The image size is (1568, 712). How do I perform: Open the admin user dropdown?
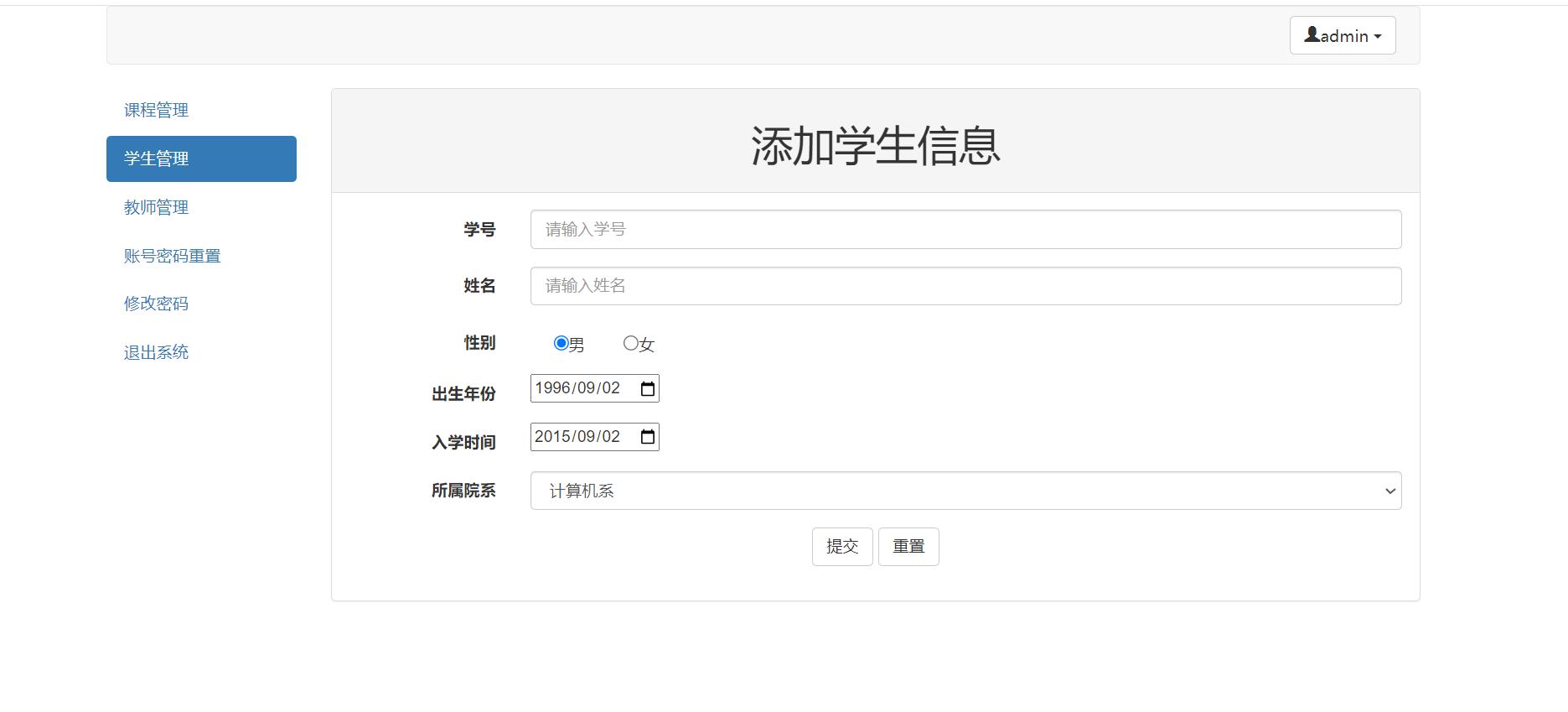pyautogui.click(x=1342, y=35)
